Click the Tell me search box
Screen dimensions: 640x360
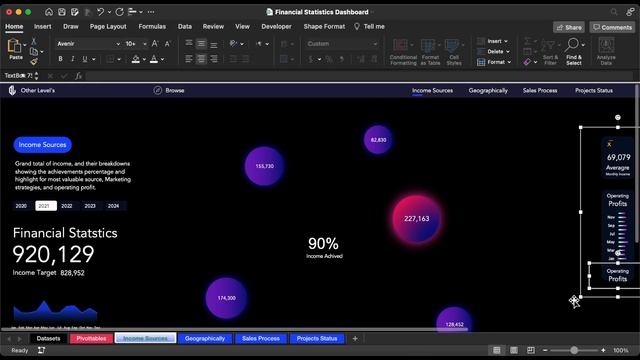tap(369, 27)
